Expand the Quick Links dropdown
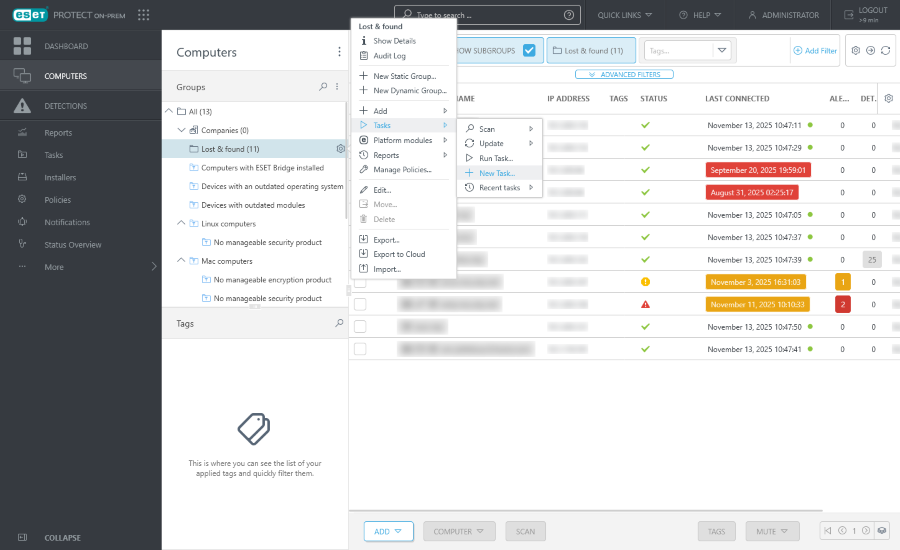 (625, 15)
